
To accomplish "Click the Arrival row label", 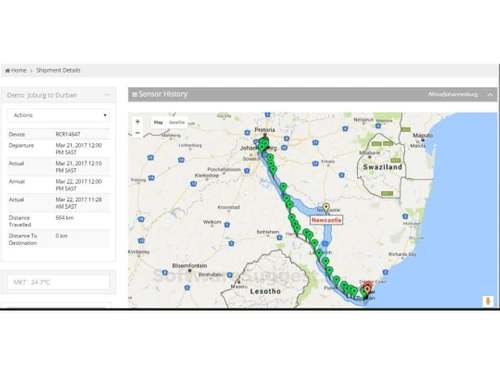I will click(17, 182).
